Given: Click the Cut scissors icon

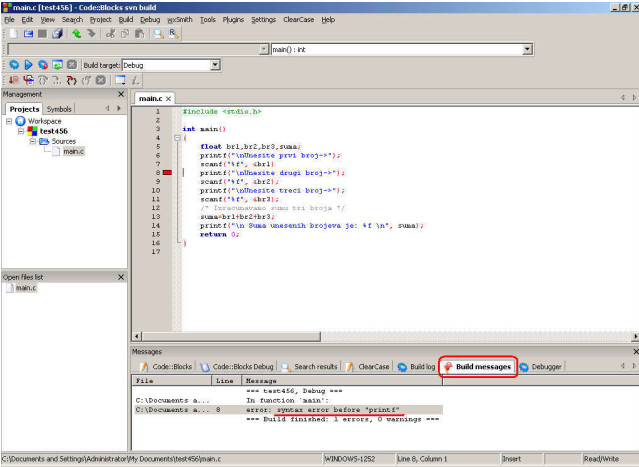Looking at the screenshot, I should pos(110,33).
